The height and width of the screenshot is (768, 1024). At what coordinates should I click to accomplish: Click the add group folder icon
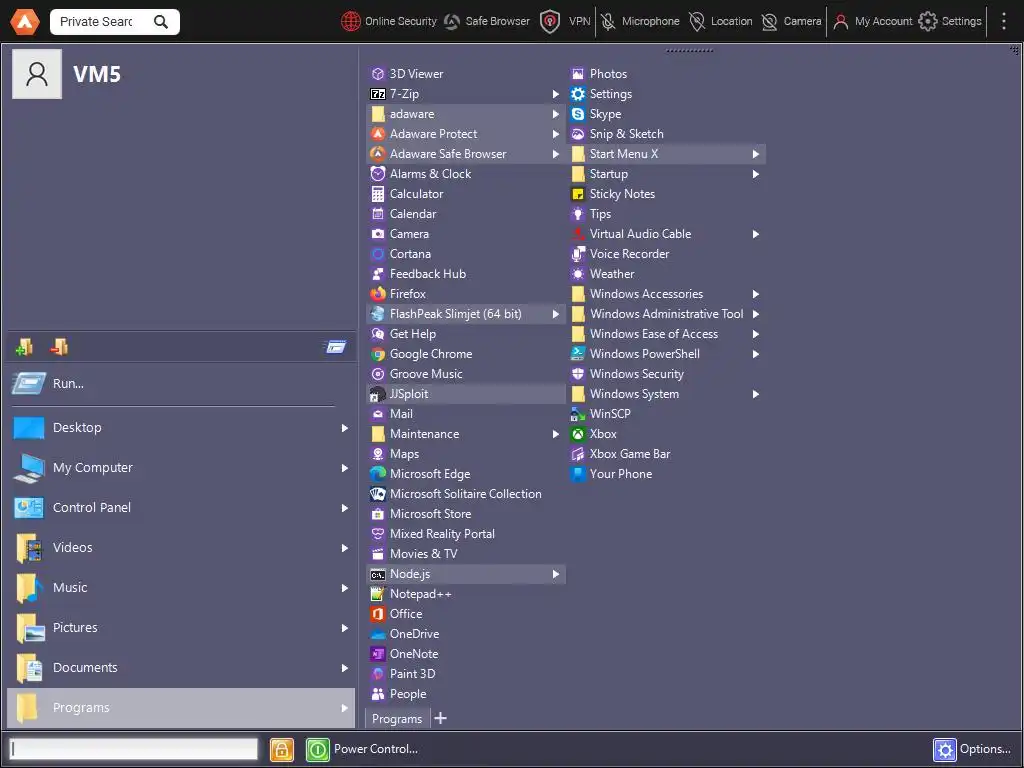(x=24, y=347)
